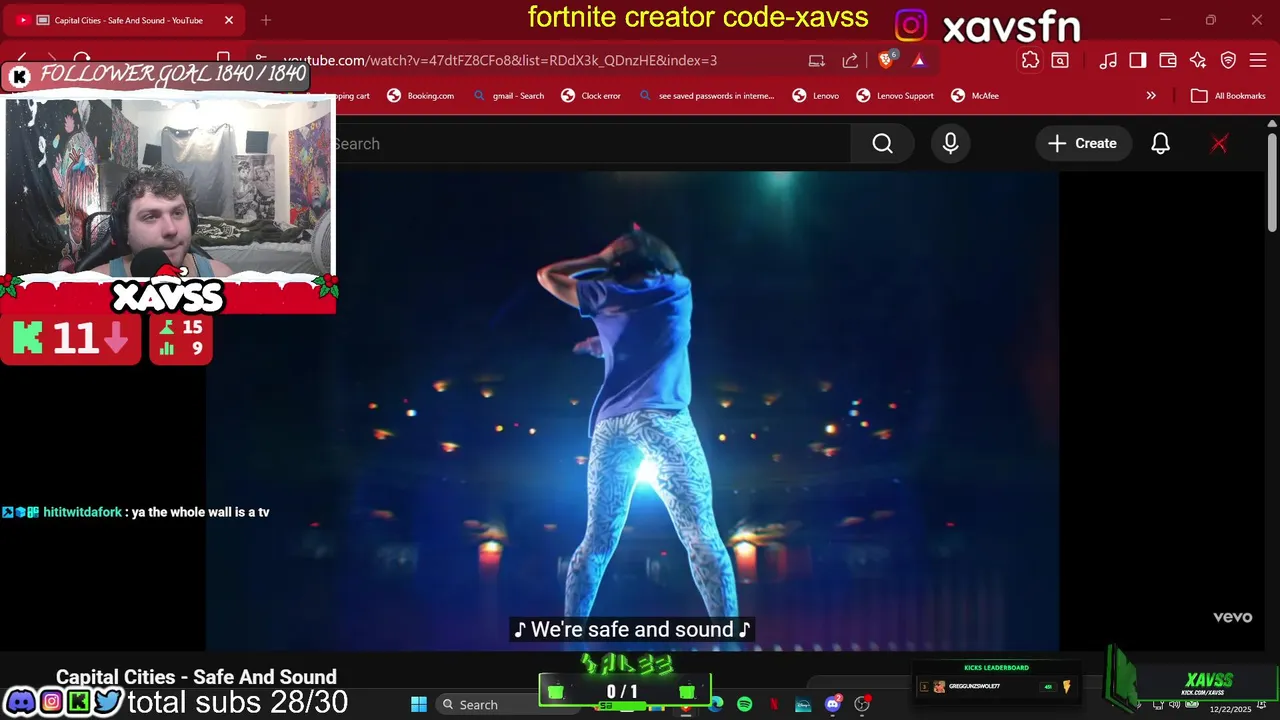
Task: Open Discord from the taskbar
Action: point(833,704)
